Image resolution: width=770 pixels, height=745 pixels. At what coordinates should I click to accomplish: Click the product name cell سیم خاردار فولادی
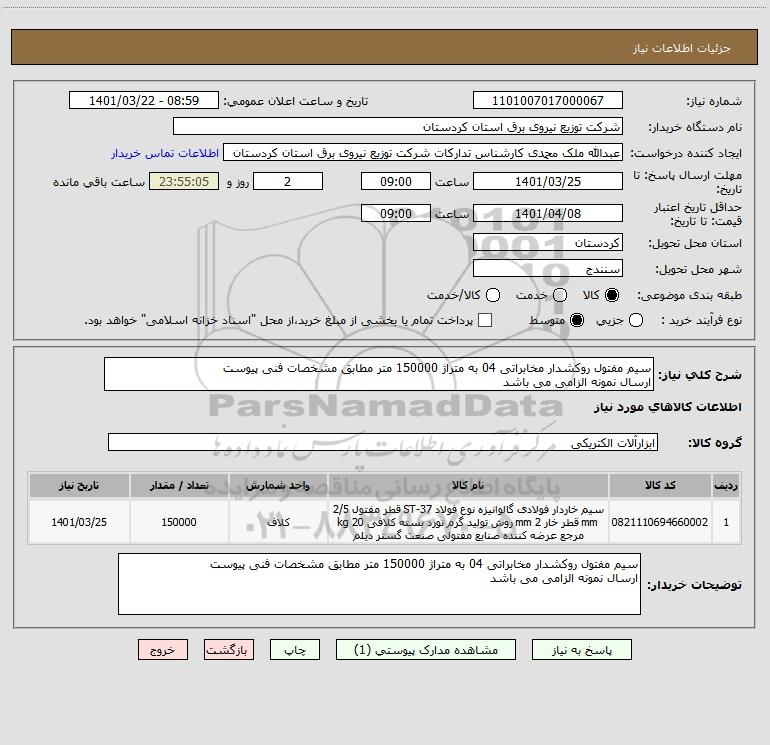tap(468, 522)
